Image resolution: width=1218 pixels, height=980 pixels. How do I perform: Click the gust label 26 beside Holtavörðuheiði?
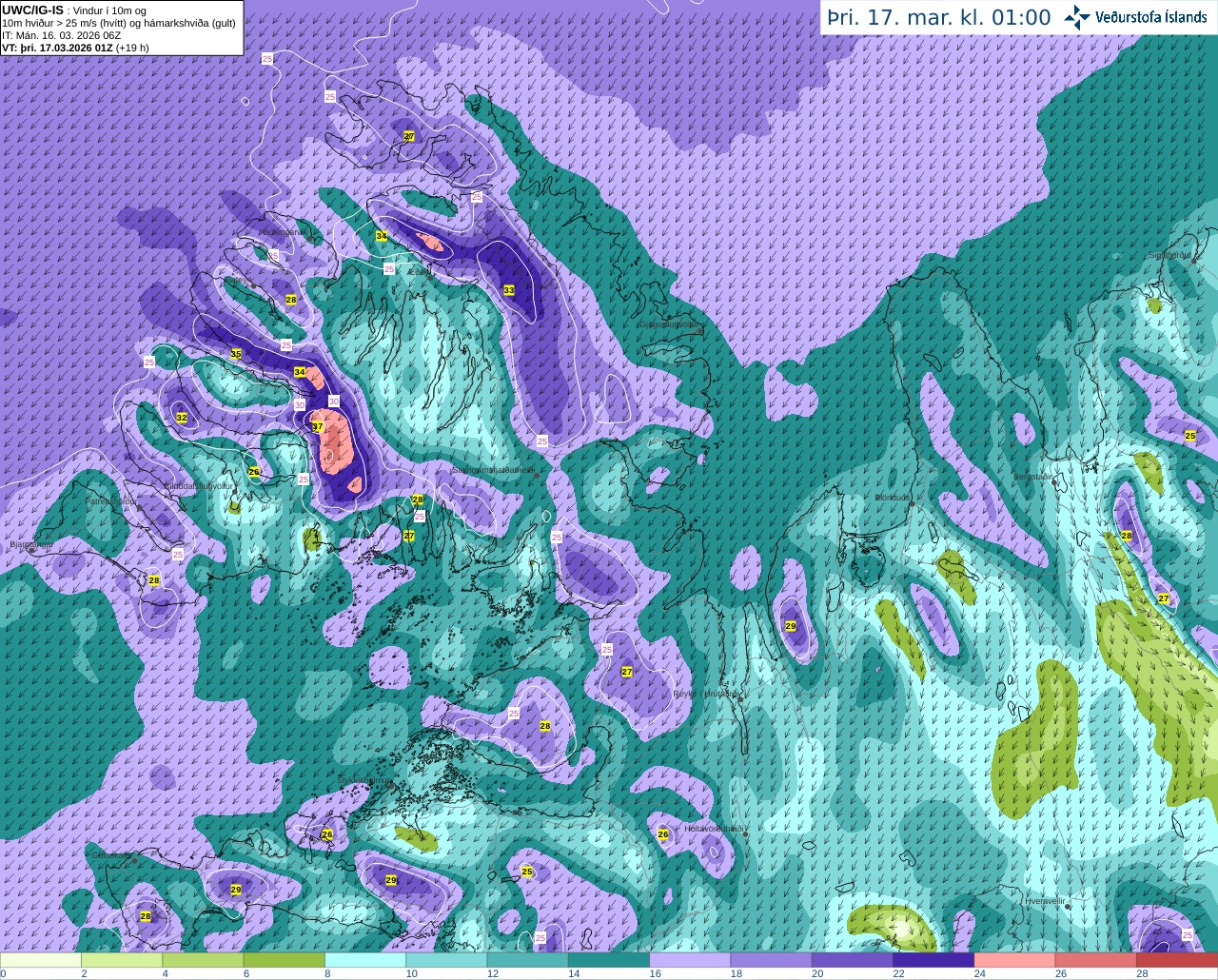coord(663,834)
